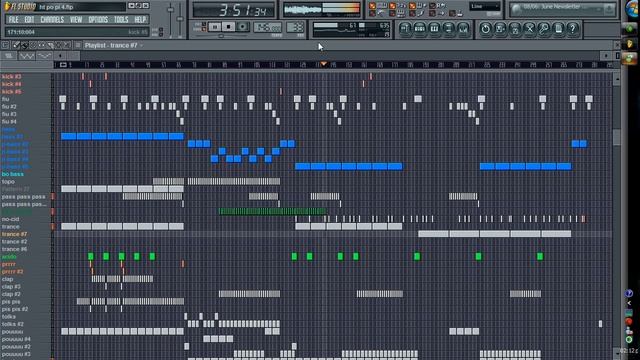Toggle the countdown before recording option
This screenshot has width=640, height=360.
(392, 6)
